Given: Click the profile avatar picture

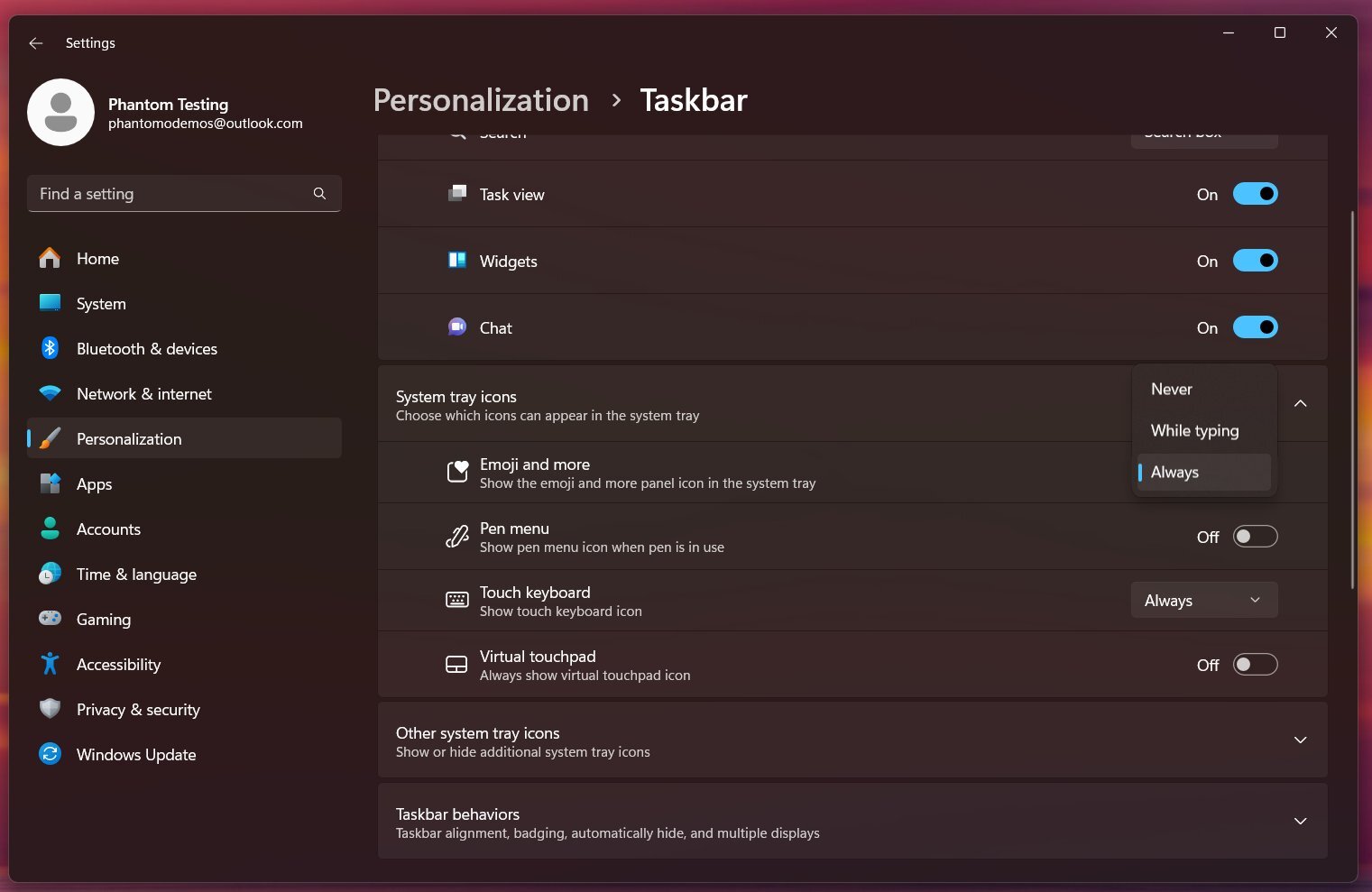Looking at the screenshot, I should (61, 113).
